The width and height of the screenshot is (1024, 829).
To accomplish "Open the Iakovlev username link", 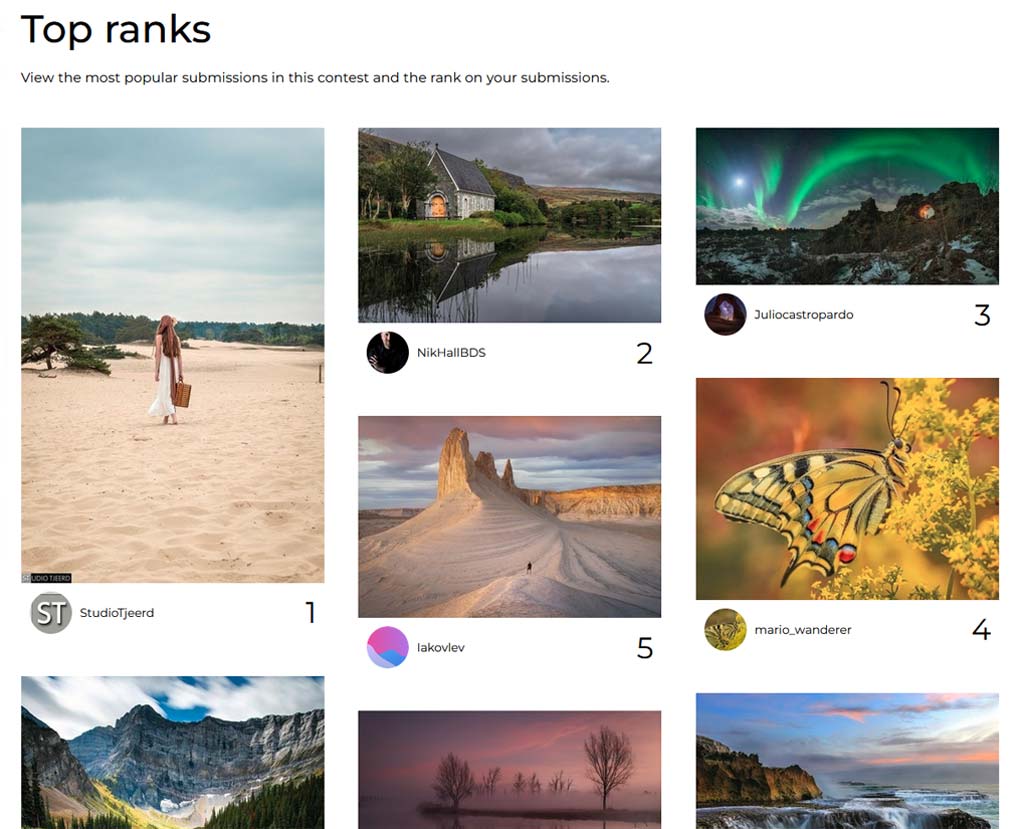I will [x=440, y=647].
